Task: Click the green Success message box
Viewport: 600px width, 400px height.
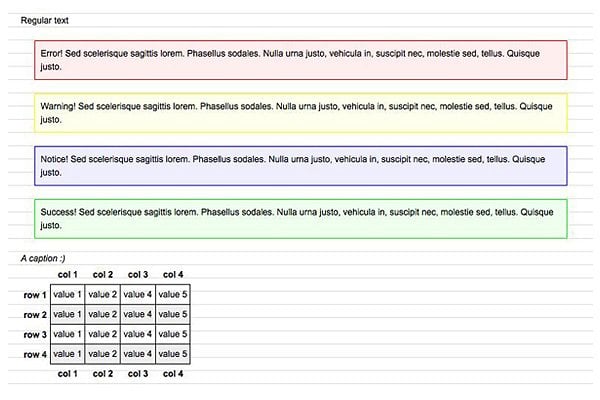Action: coord(300,218)
